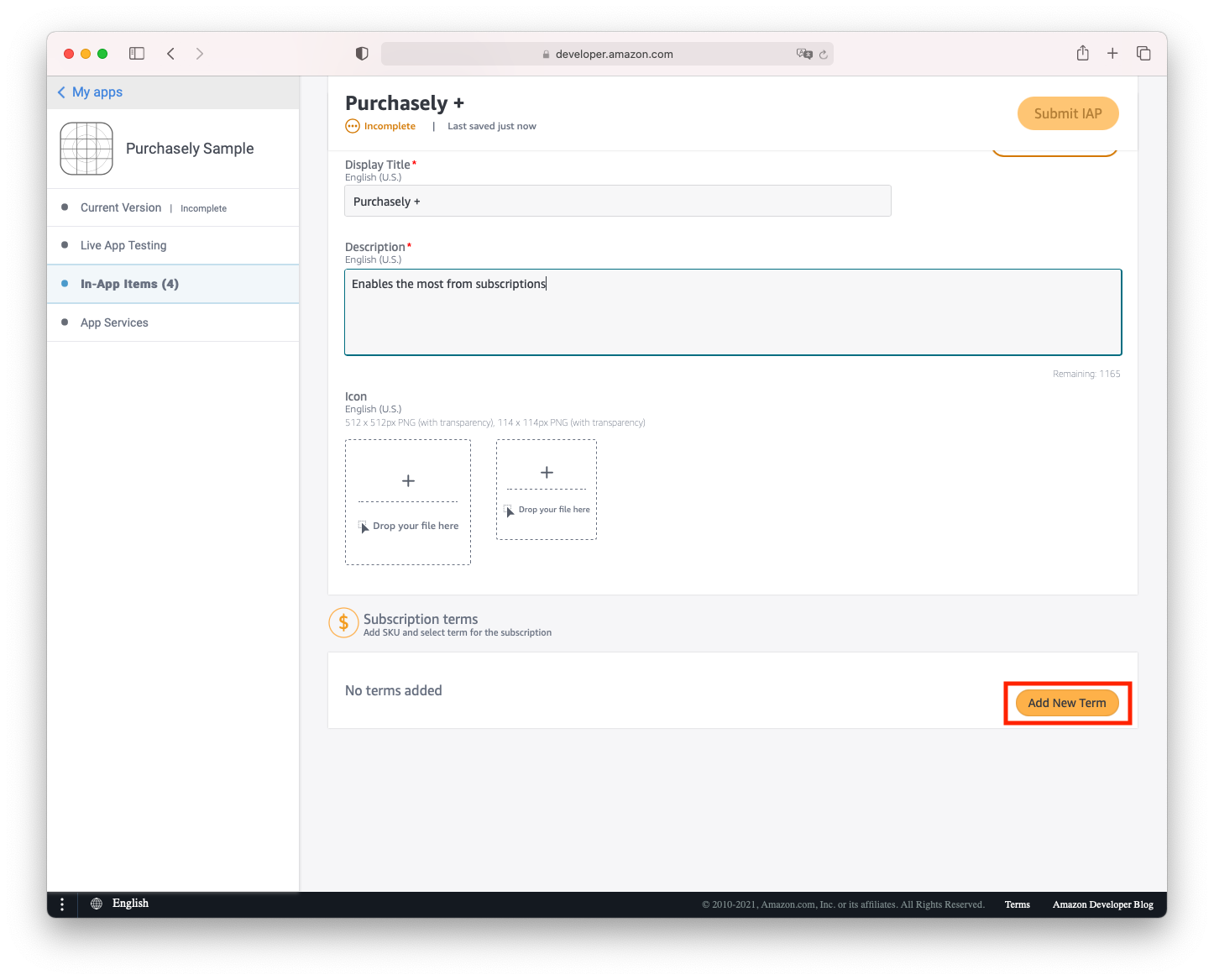1214x980 pixels.
Task: Open the Terms footer link
Action: click(x=1018, y=904)
